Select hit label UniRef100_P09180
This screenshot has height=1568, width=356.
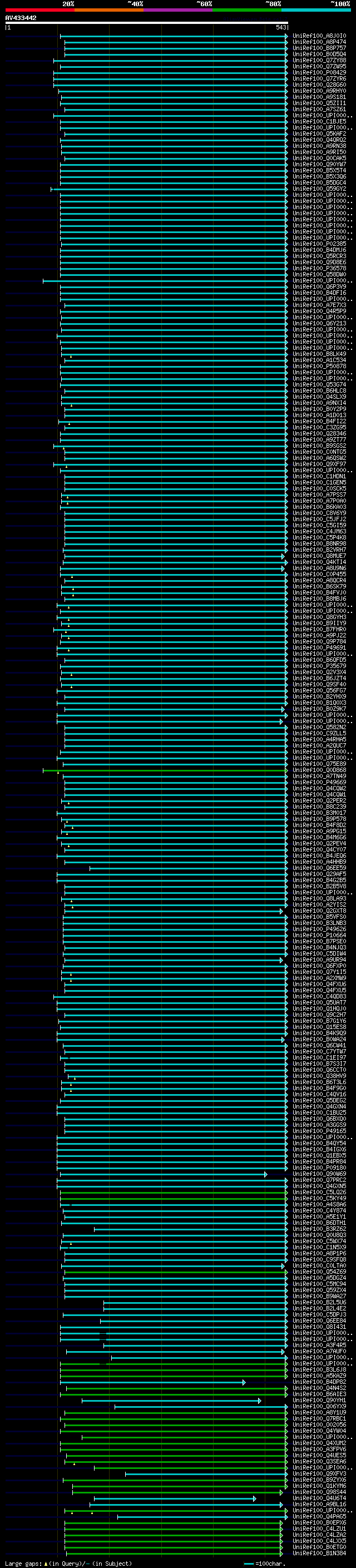click(x=319, y=1168)
